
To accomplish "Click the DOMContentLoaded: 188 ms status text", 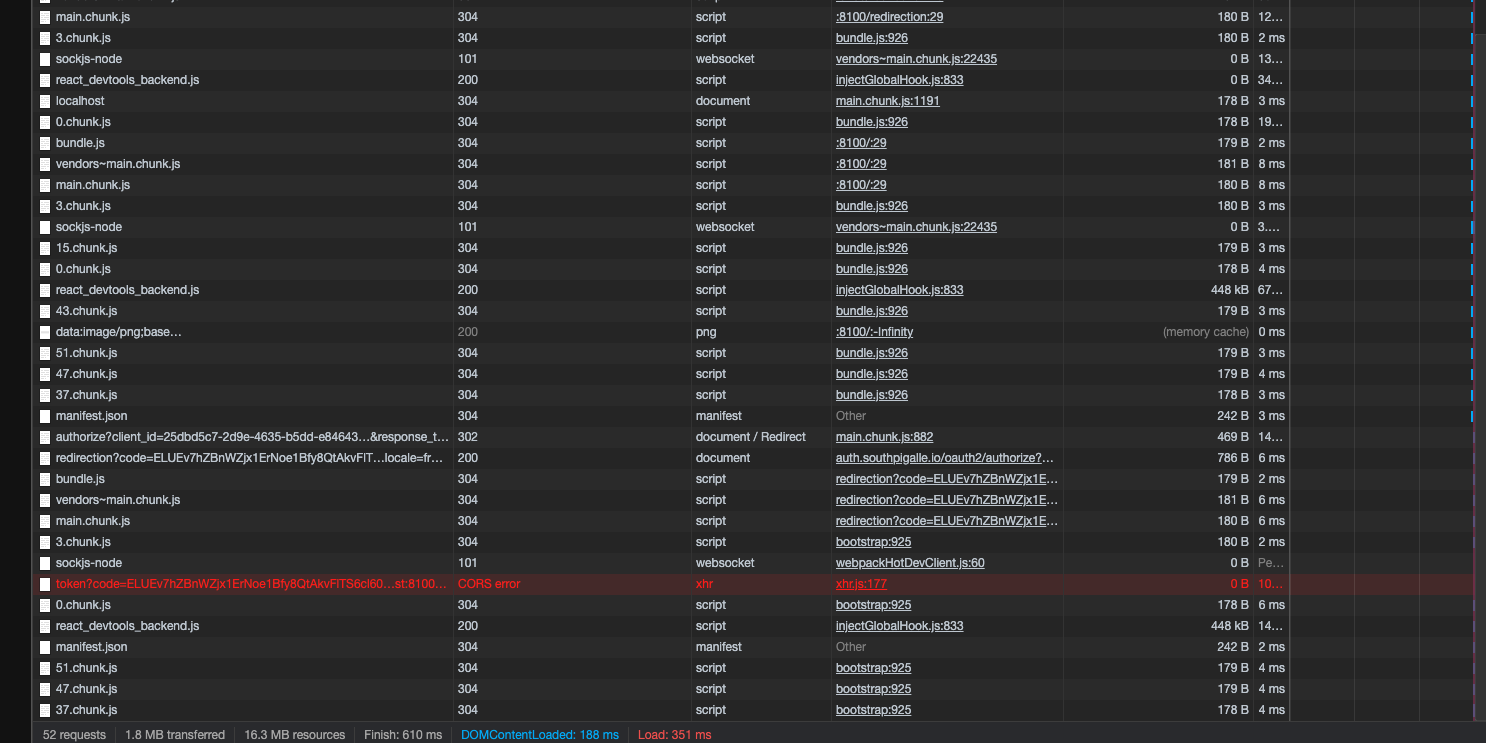I will tap(539, 735).
